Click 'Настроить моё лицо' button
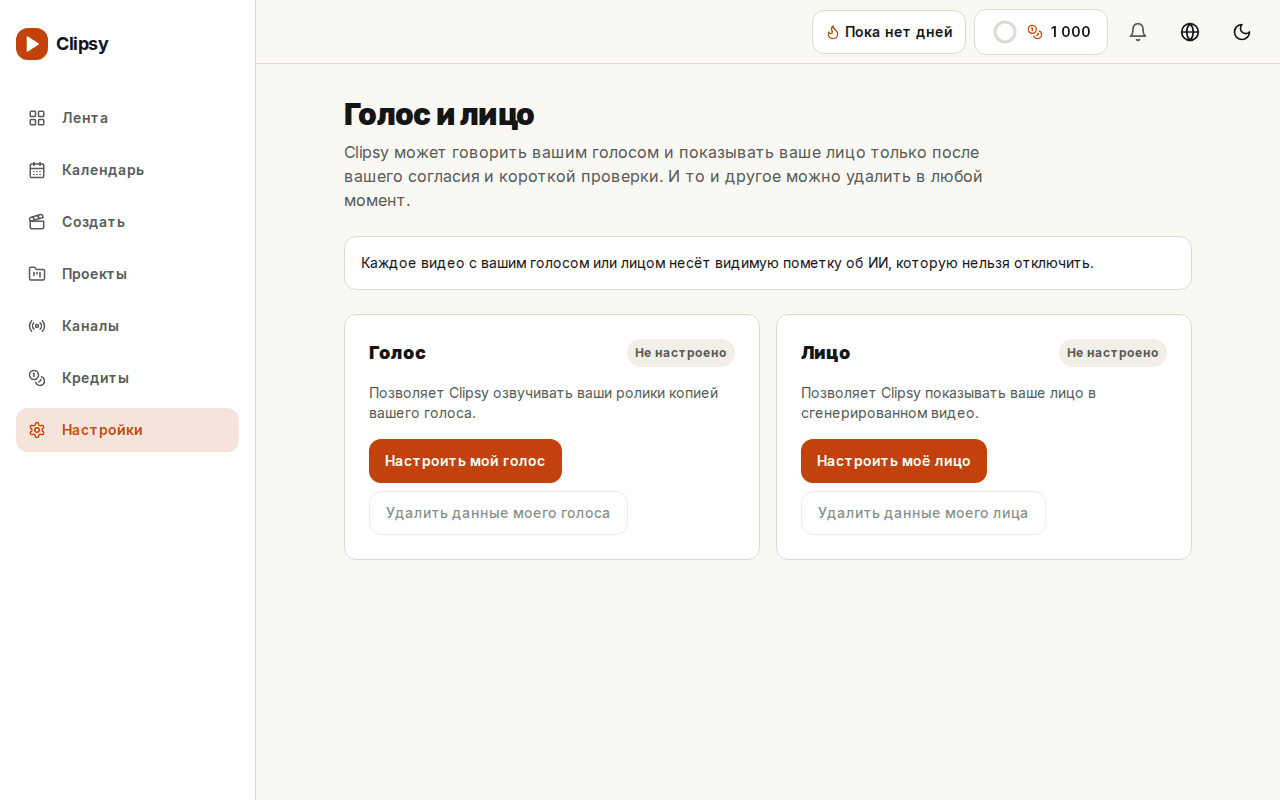1280x800 pixels. tap(894, 461)
